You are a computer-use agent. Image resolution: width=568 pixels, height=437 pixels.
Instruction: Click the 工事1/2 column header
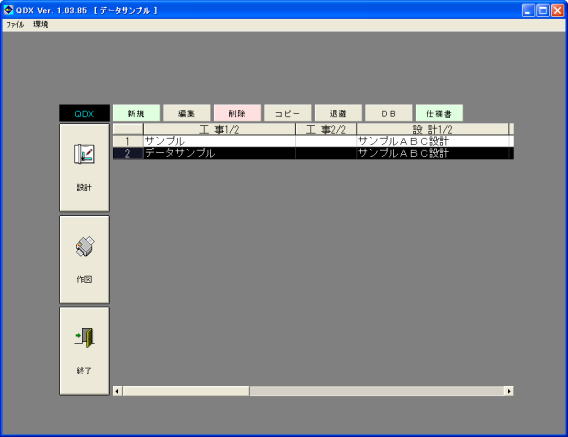coord(220,129)
